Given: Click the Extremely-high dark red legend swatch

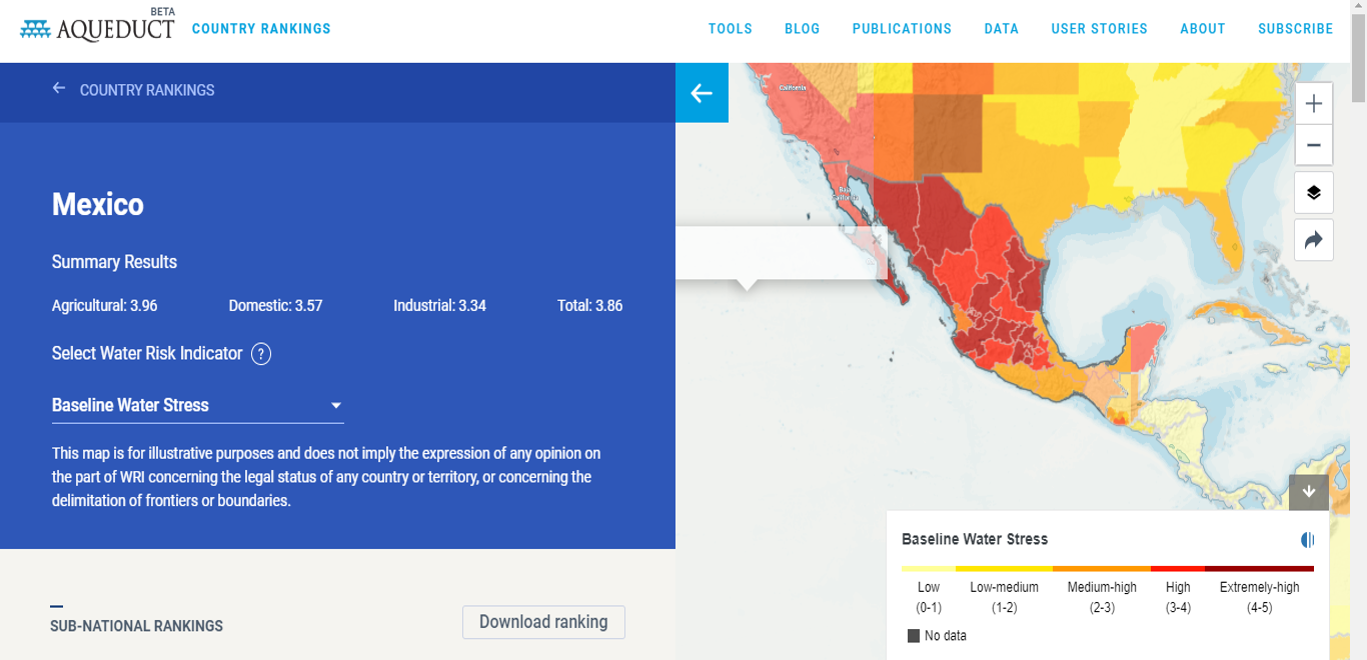Looking at the screenshot, I should click(x=1259, y=569).
